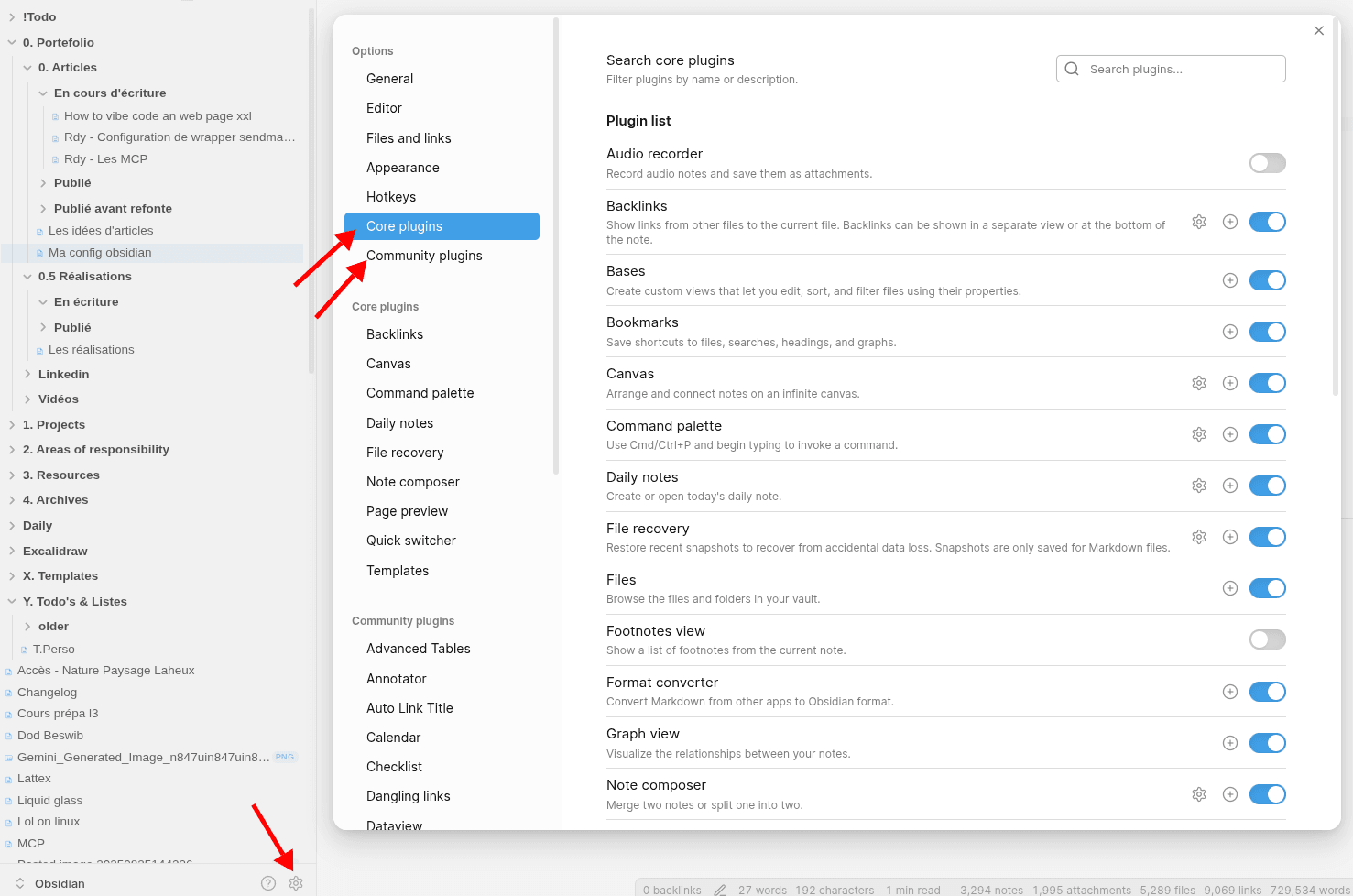Open Canvas plugin options gear icon
This screenshot has width=1353, height=896.
tap(1198, 383)
